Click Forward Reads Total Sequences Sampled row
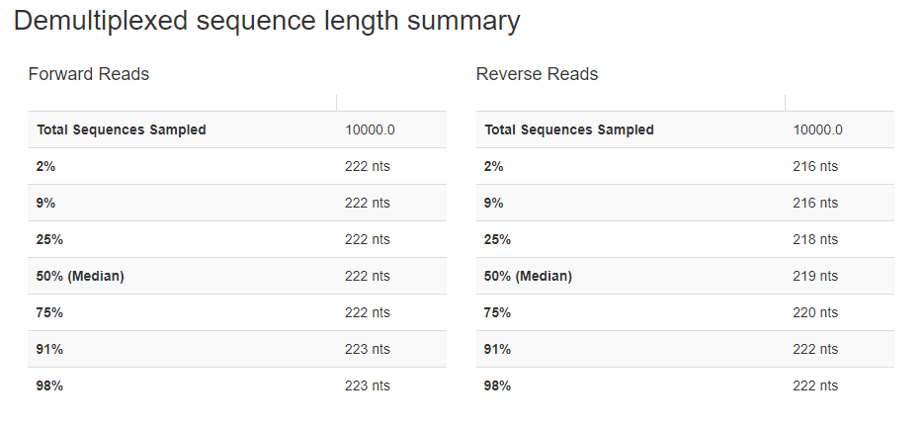924x425 pixels. pos(121,130)
